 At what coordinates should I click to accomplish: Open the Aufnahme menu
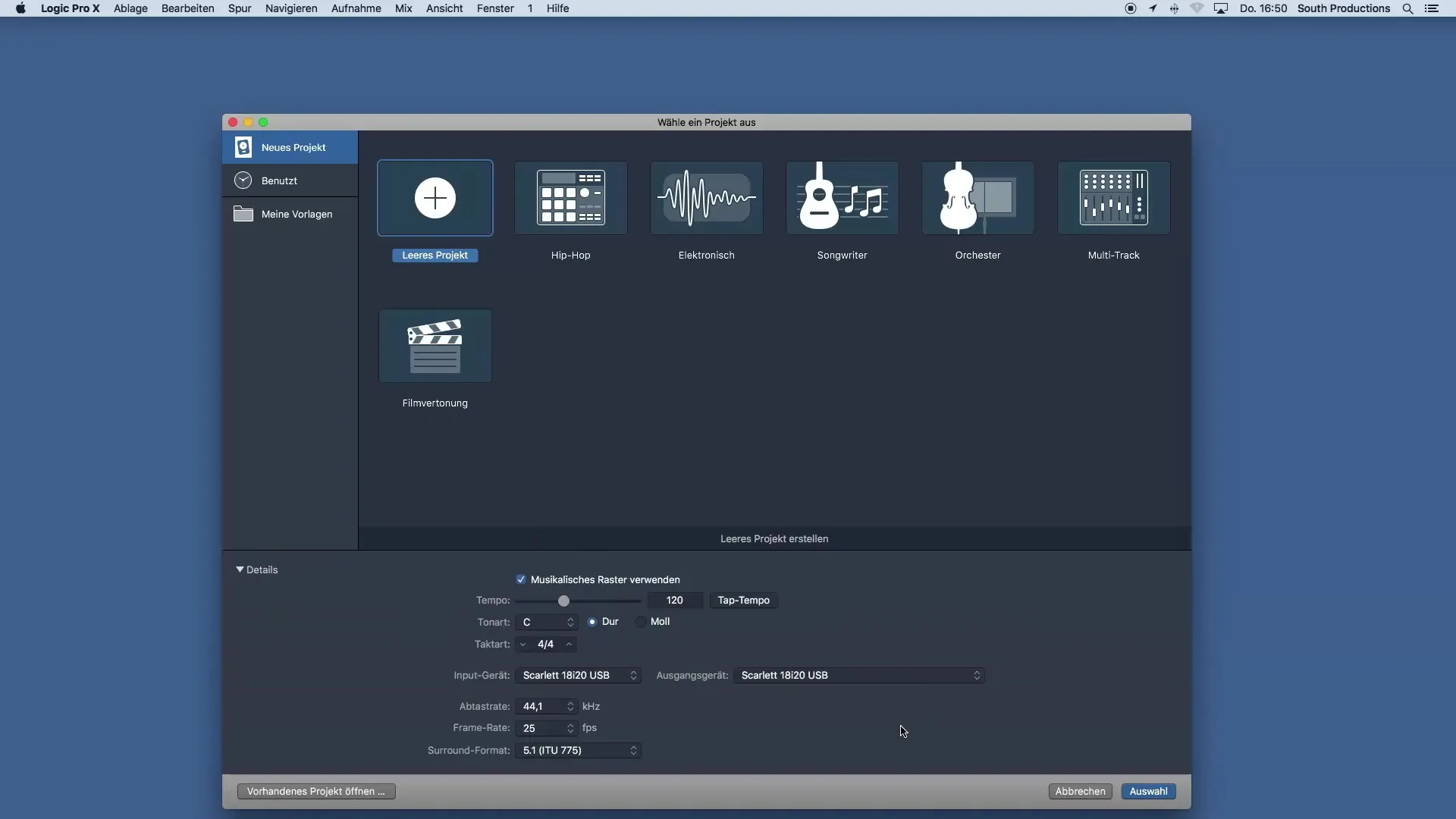[x=356, y=8]
